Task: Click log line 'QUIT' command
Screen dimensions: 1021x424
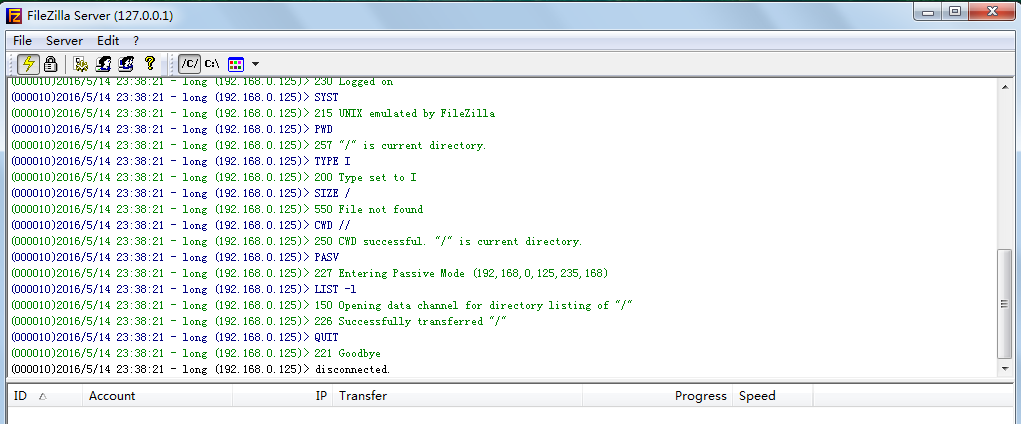Action: tap(175, 337)
